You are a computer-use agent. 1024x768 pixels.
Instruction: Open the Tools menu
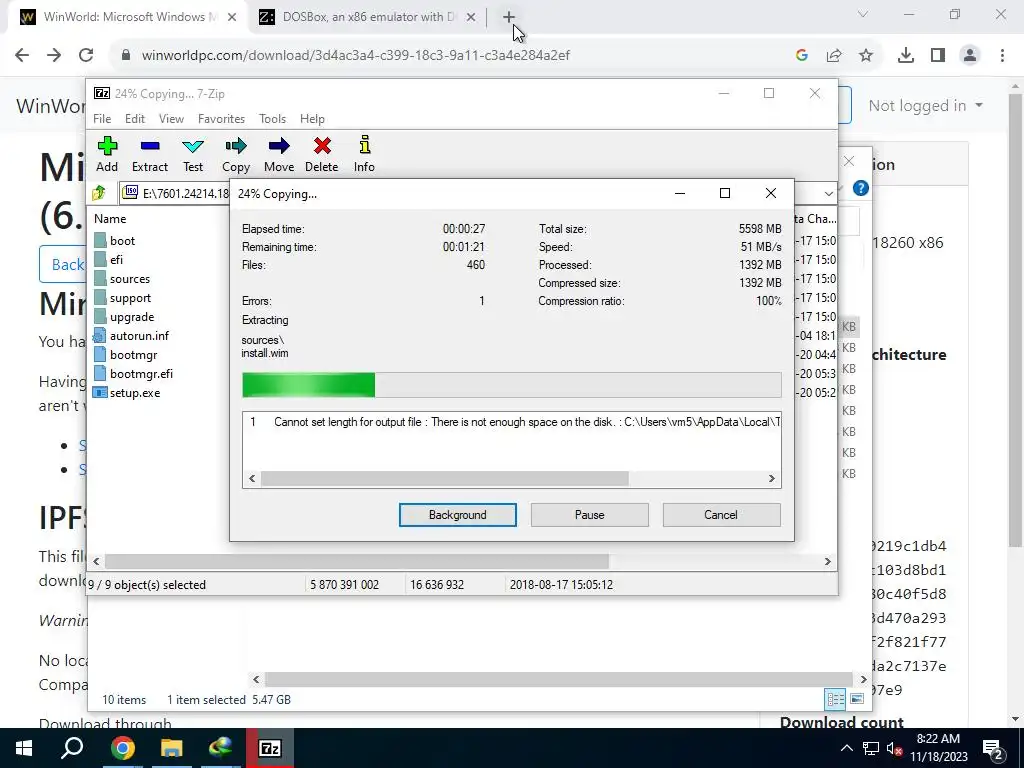click(272, 119)
